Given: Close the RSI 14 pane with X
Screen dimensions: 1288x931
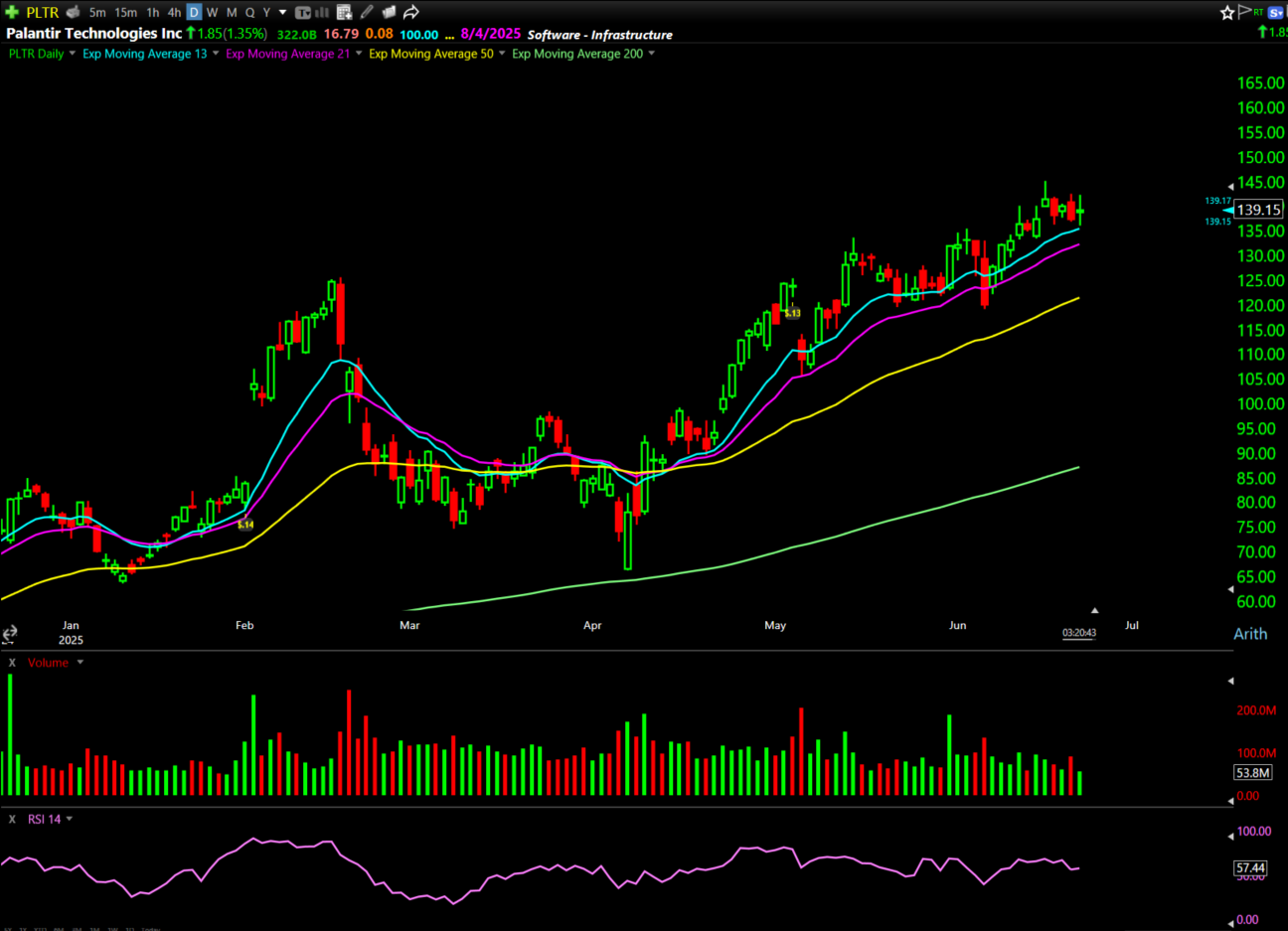Looking at the screenshot, I should pos(12,820).
